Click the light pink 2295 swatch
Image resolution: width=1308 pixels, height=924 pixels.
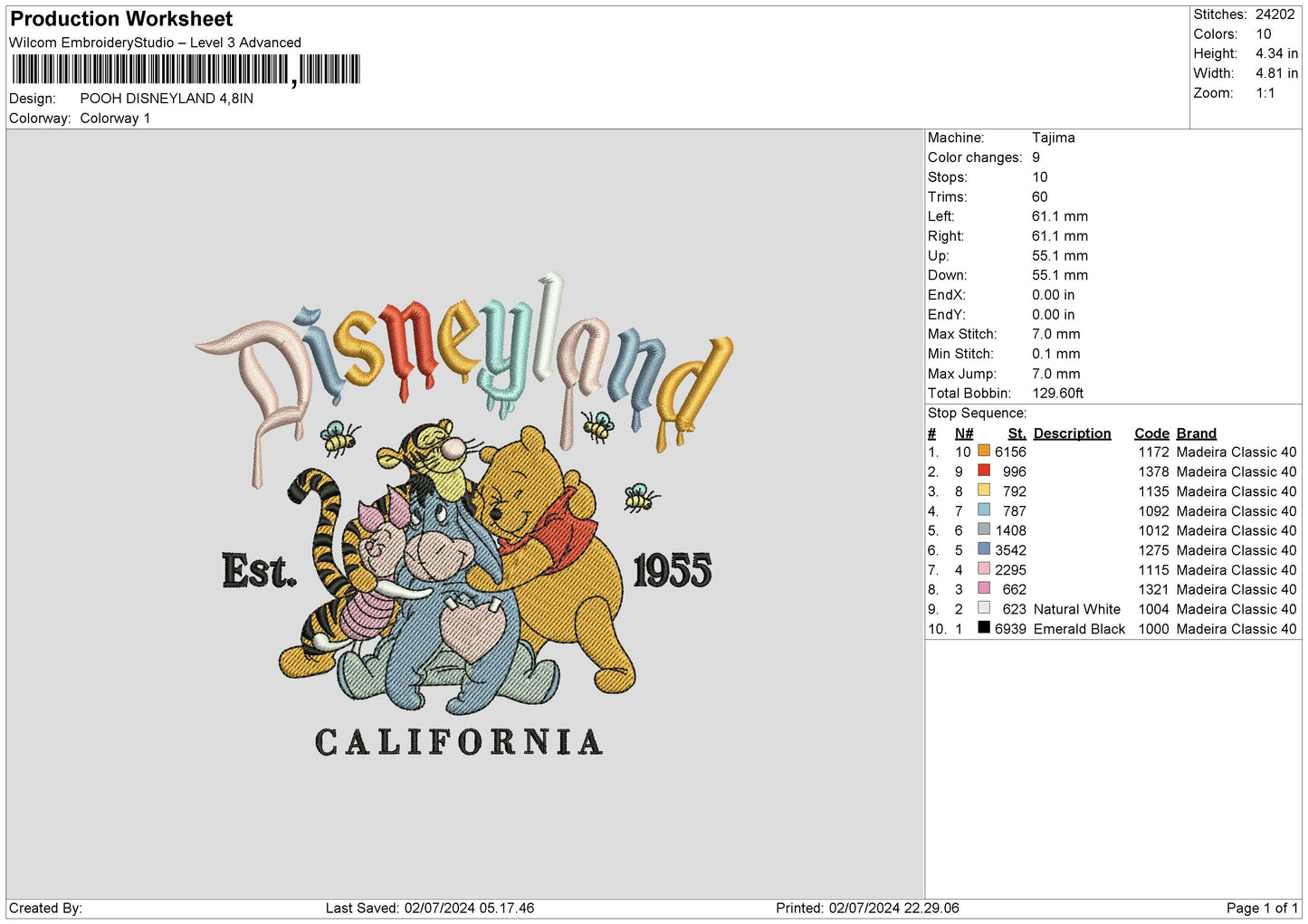[x=984, y=569]
